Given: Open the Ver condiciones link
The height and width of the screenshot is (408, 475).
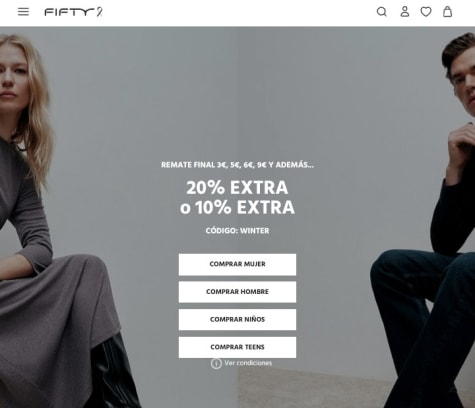Looking at the screenshot, I should pyautogui.click(x=248, y=363).
